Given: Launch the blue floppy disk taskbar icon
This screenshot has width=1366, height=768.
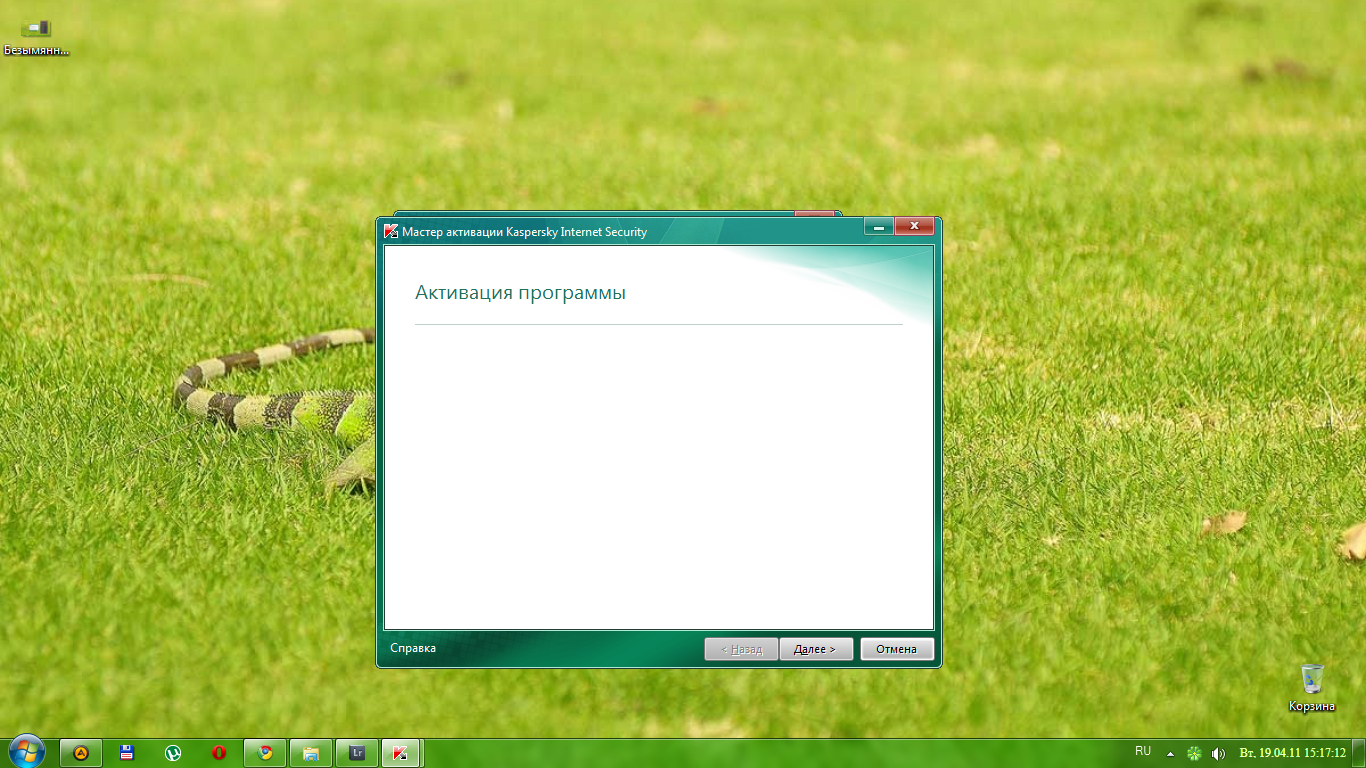Looking at the screenshot, I should click(x=127, y=753).
